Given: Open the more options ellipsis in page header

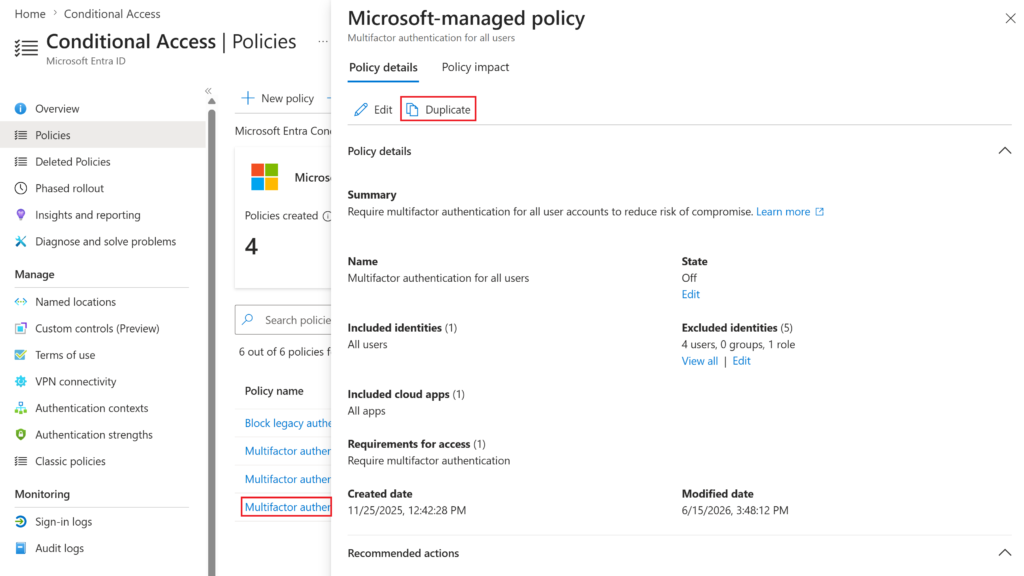Looking at the screenshot, I should pyautogui.click(x=323, y=41).
